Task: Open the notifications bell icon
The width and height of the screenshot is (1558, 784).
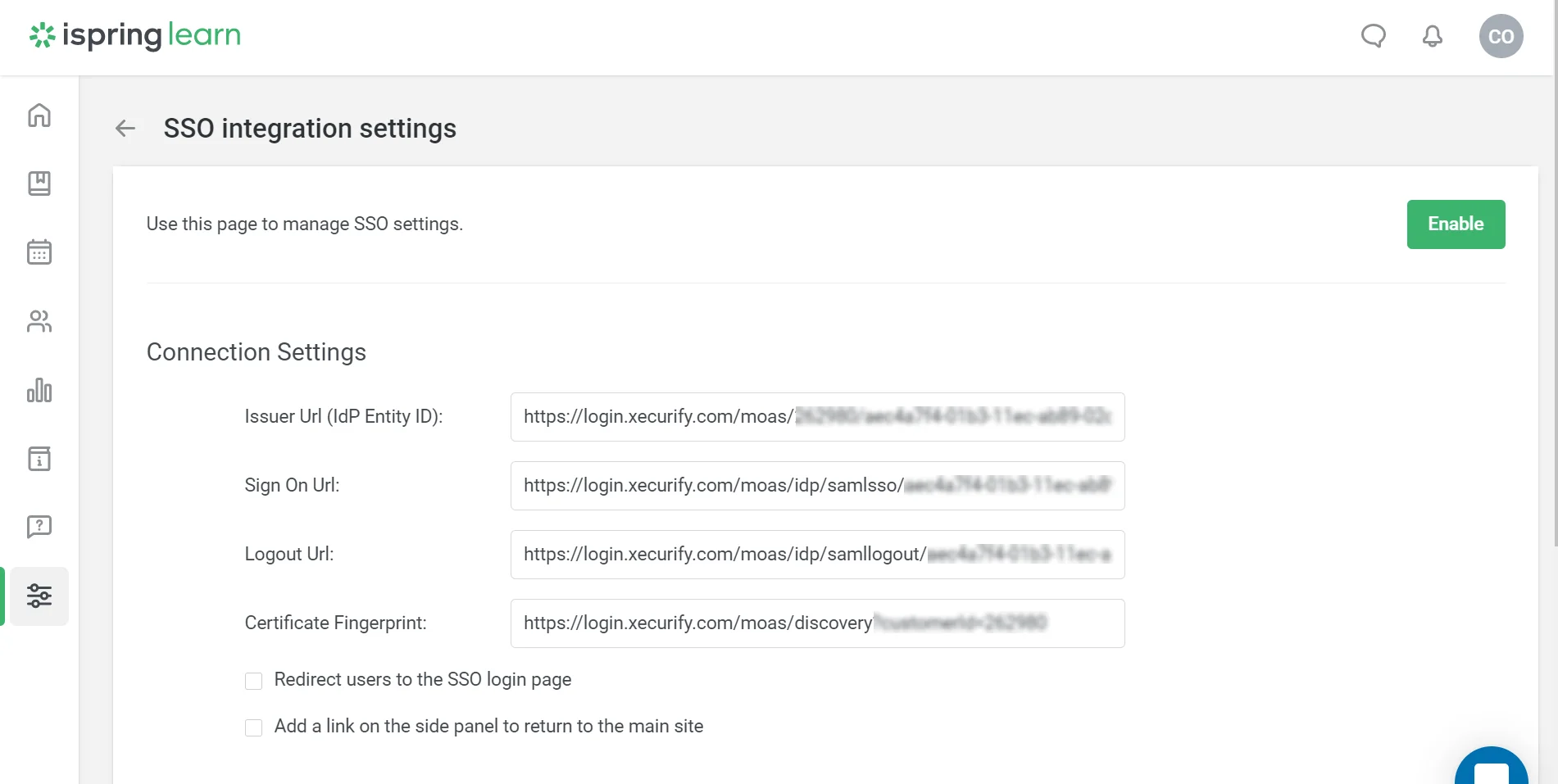Action: (x=1433, y=36)
